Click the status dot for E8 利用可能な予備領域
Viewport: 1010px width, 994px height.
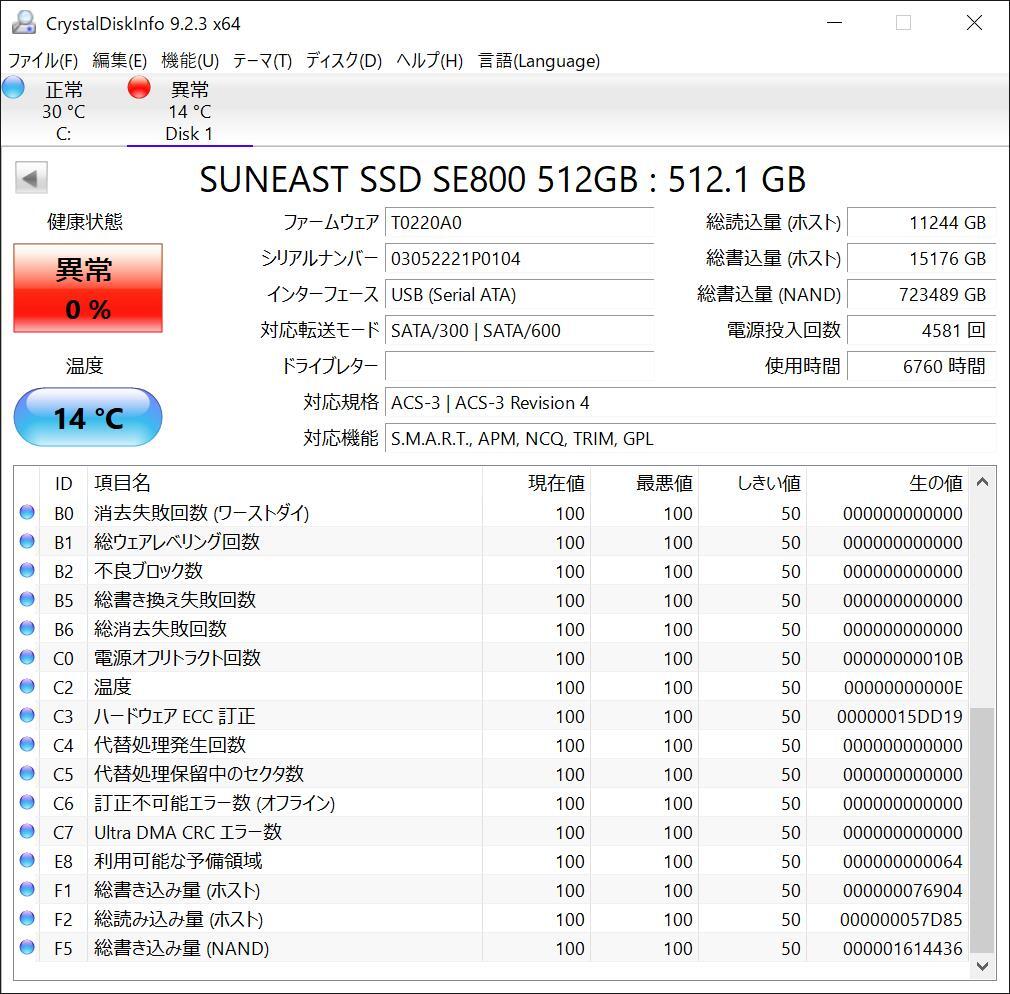27,861
